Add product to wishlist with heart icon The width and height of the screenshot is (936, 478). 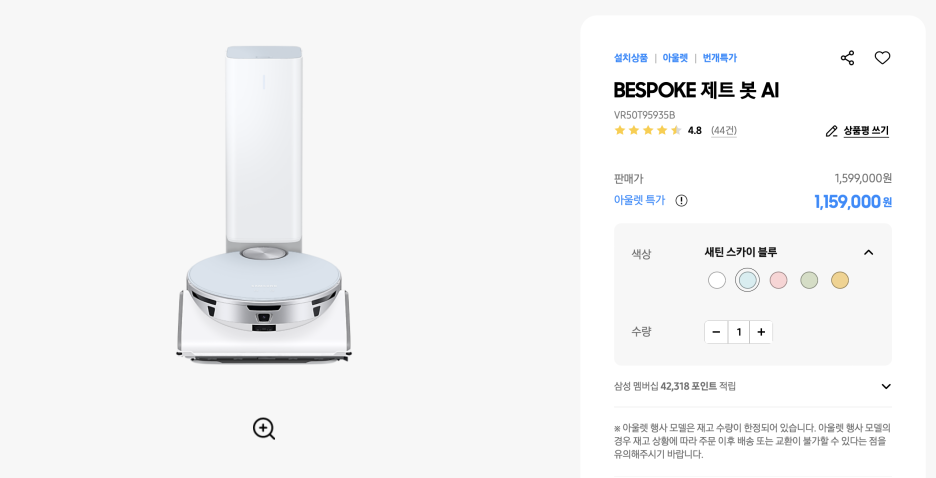click(882, 58)
